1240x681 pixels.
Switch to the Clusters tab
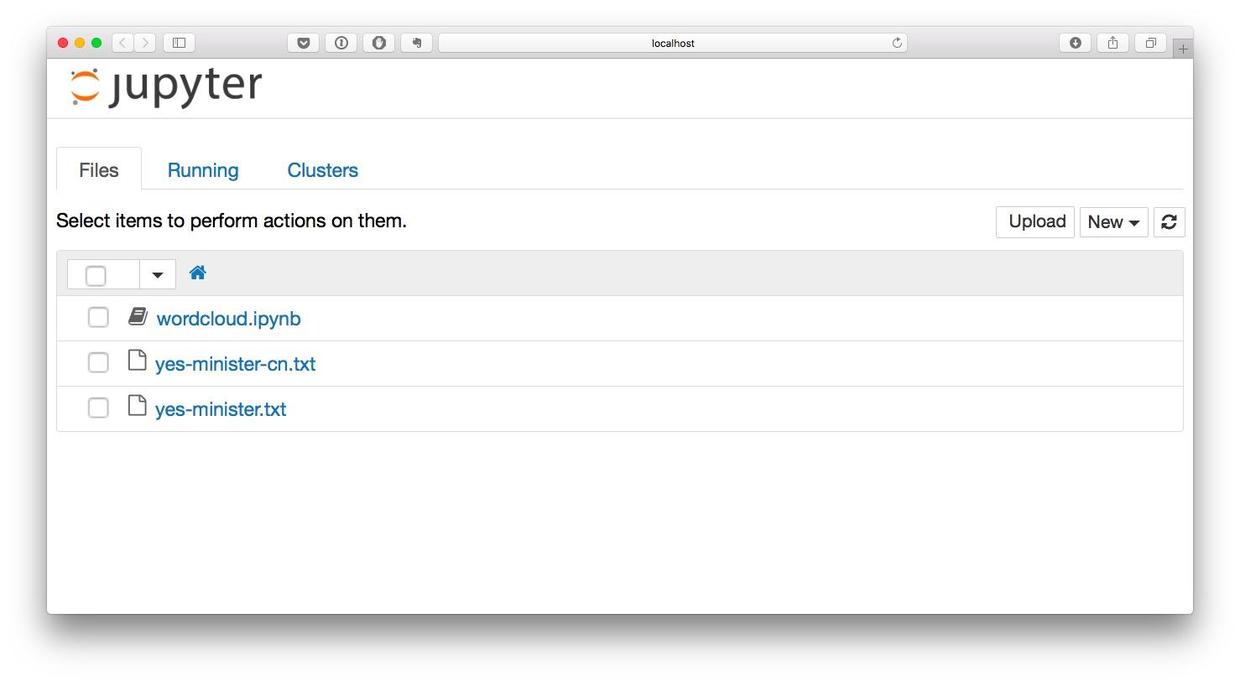[322, 170]
